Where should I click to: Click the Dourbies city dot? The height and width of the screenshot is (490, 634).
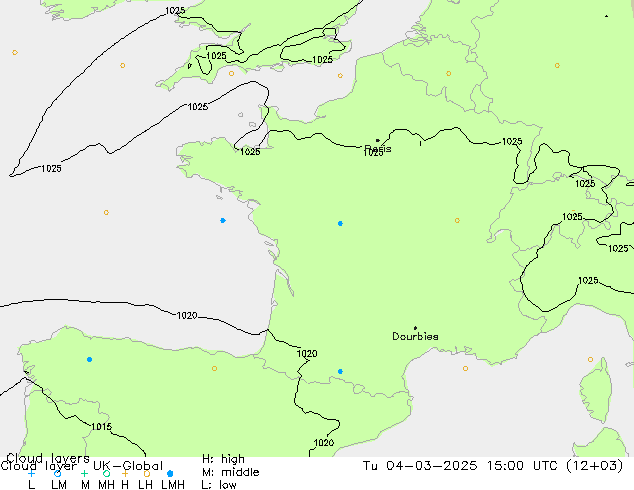click(415, 328)
